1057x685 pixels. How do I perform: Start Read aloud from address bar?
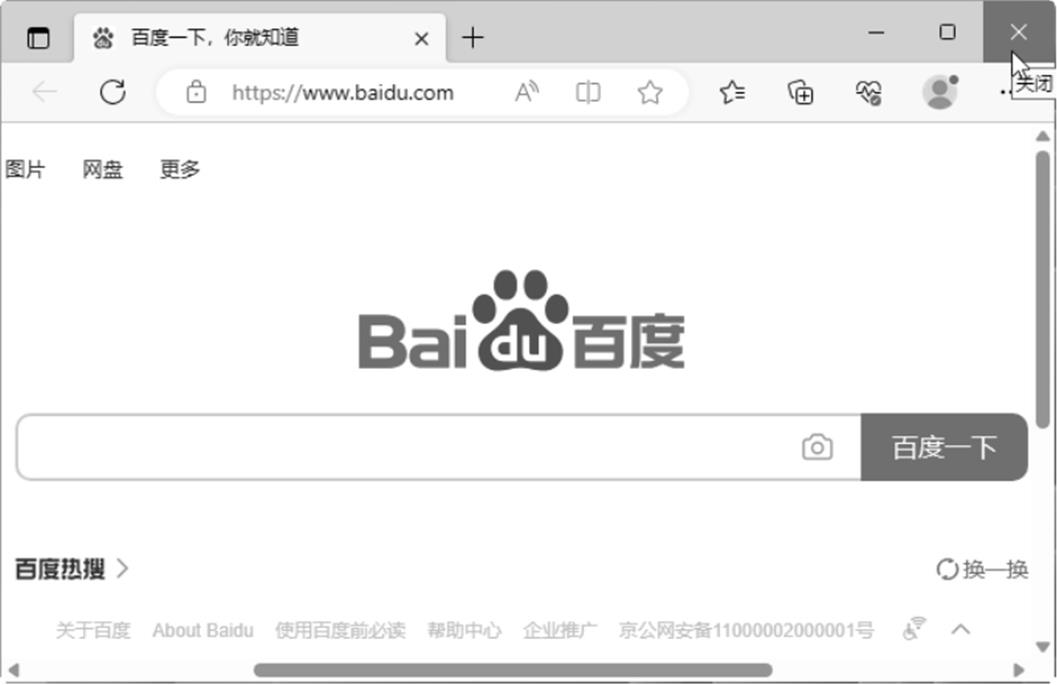tap(526, 92)
